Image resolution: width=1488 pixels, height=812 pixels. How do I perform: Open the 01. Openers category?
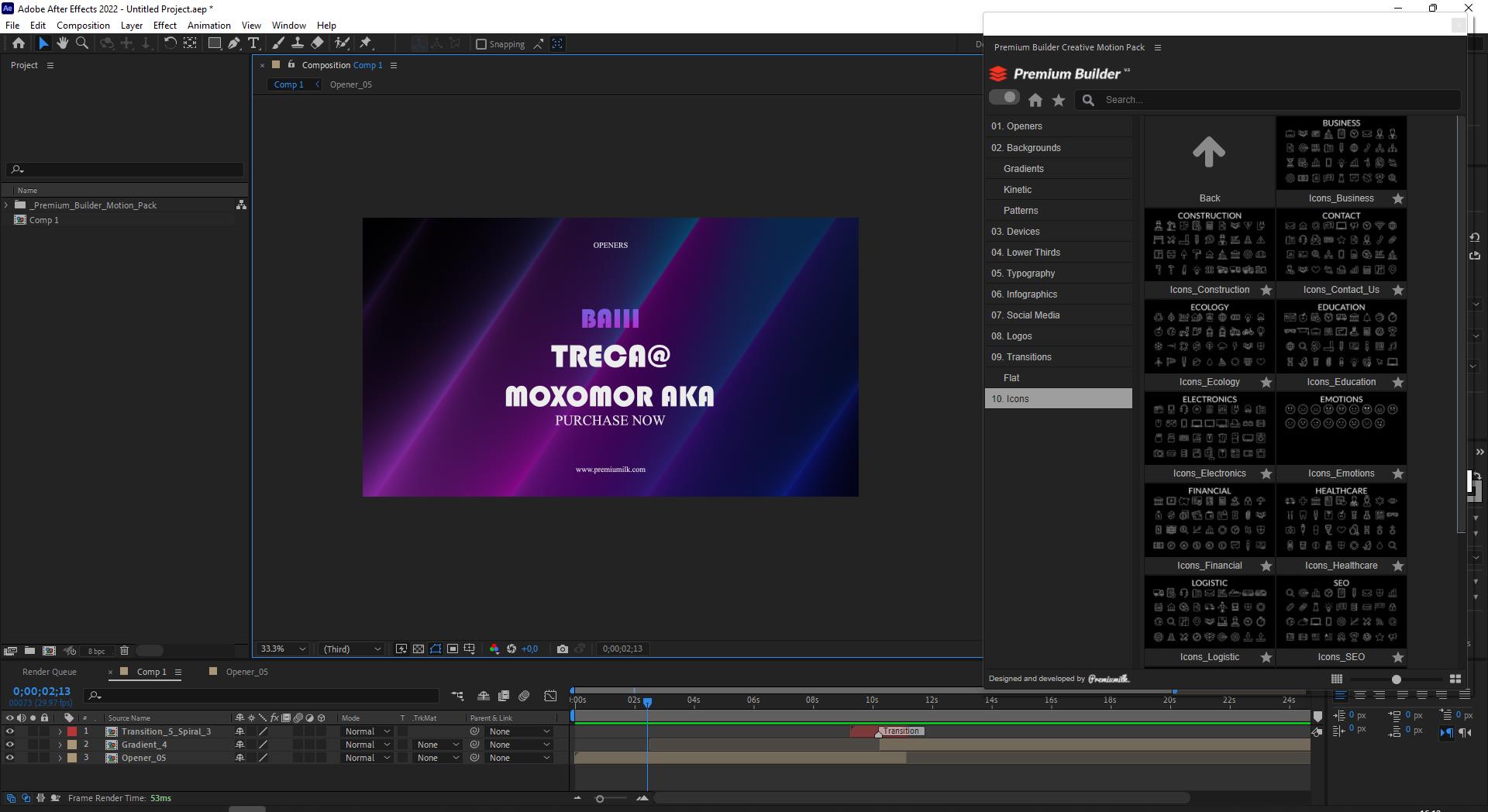[x=1058, y=126]
